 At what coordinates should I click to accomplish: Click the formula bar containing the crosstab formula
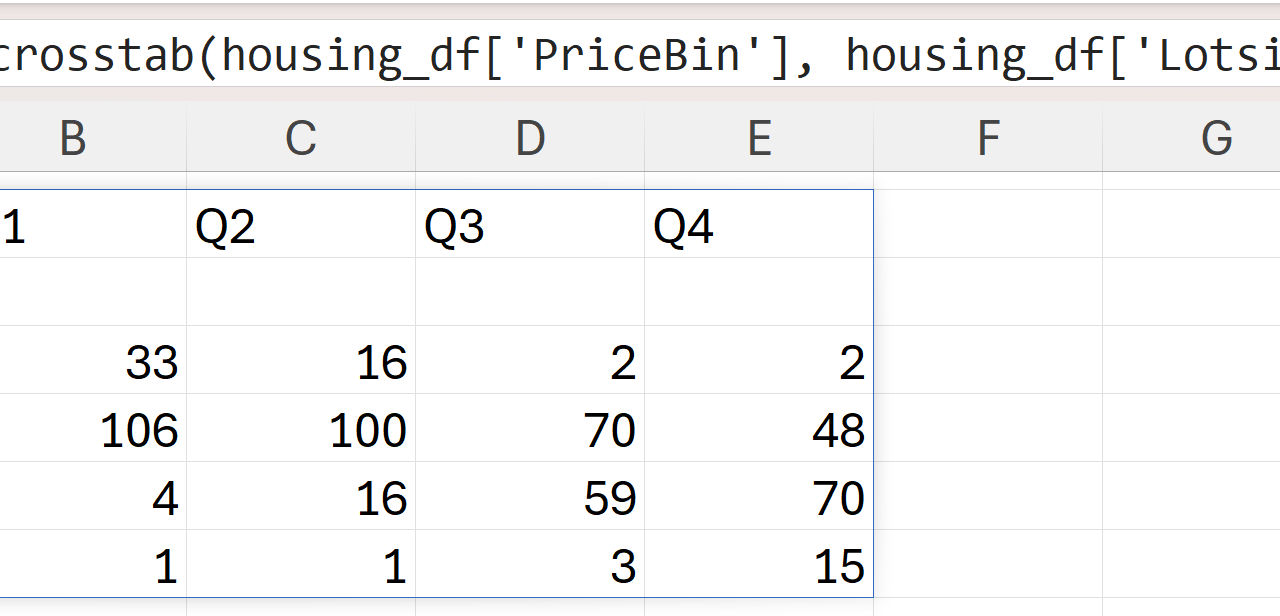coord(640,57)
